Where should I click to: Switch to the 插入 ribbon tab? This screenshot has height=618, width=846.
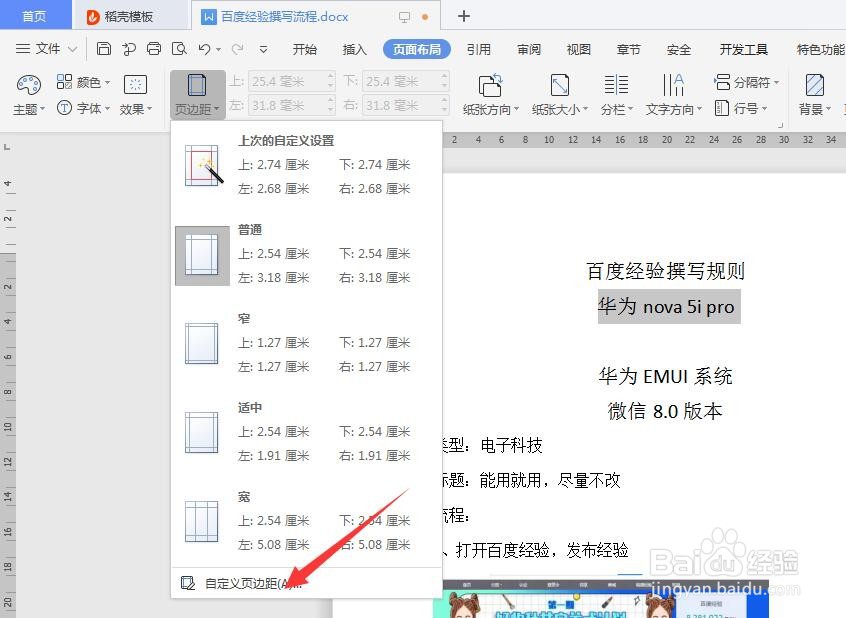click(354, 50)
